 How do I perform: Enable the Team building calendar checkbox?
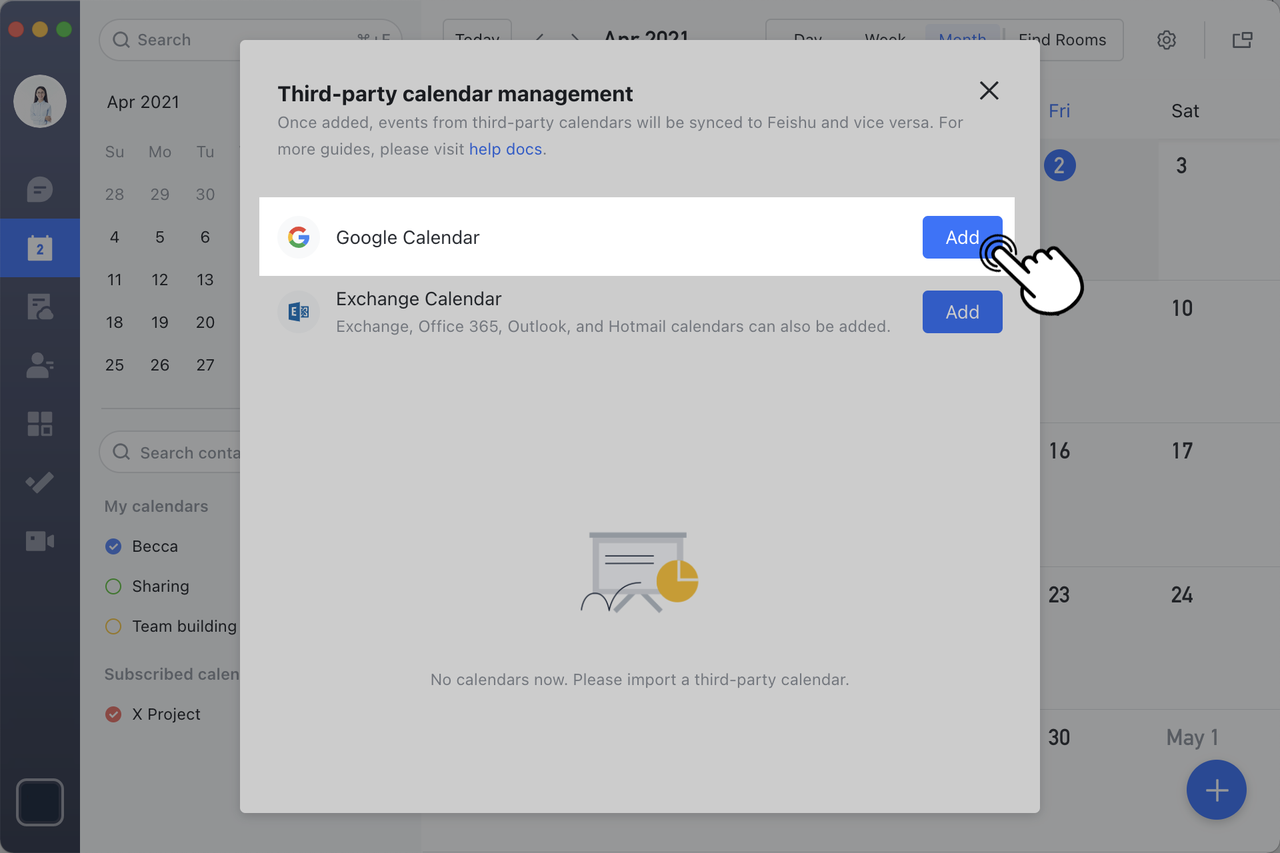coord(113,626)
